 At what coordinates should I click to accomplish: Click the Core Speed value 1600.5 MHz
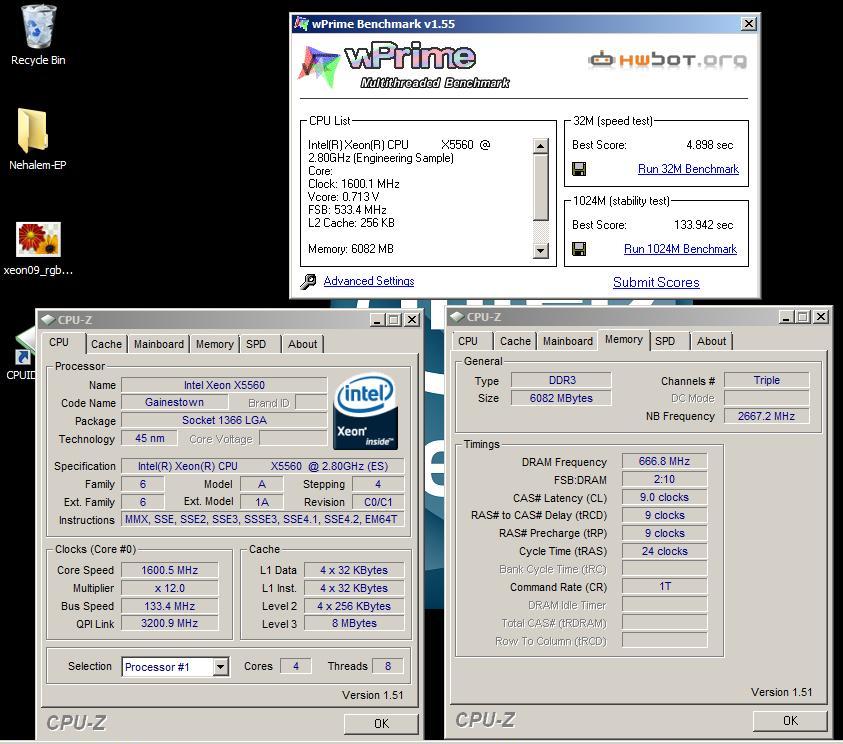point(169,570)
